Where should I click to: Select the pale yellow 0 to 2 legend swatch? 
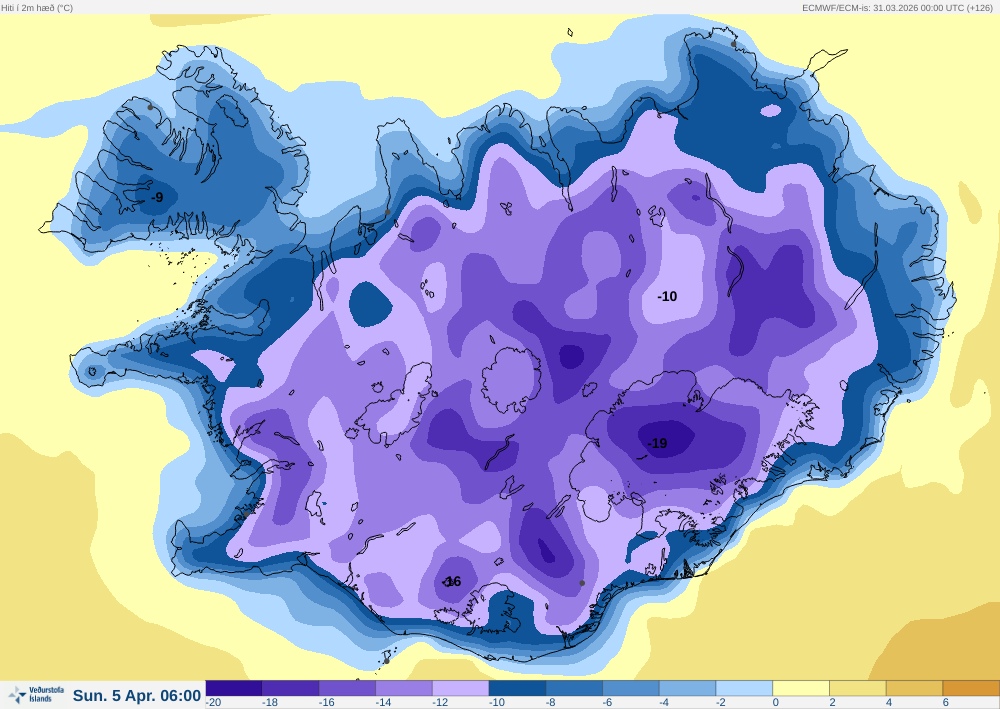point(802,688)
